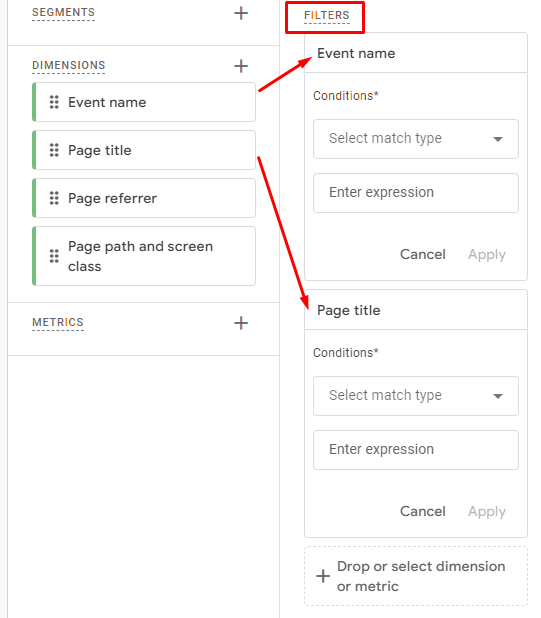Grab the Event name drag handle

tap(54, 102)
